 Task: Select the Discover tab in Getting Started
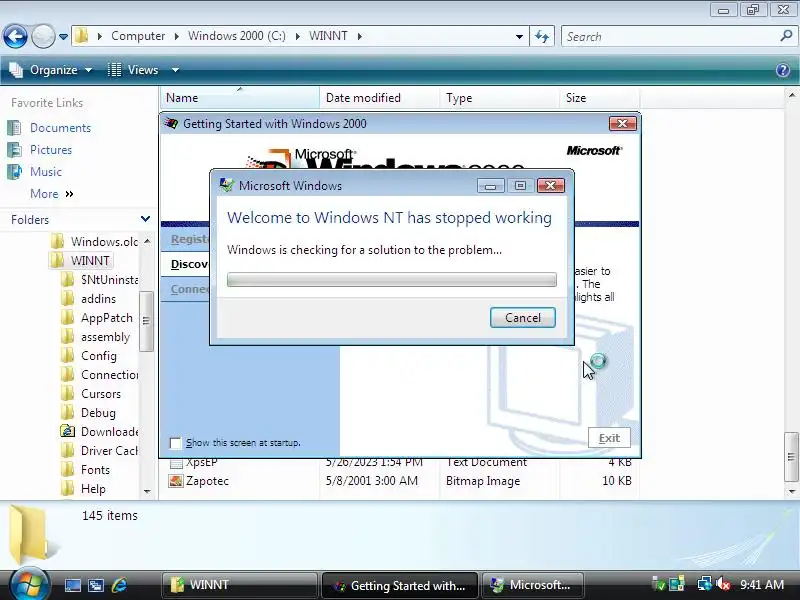tap(188, 264)
